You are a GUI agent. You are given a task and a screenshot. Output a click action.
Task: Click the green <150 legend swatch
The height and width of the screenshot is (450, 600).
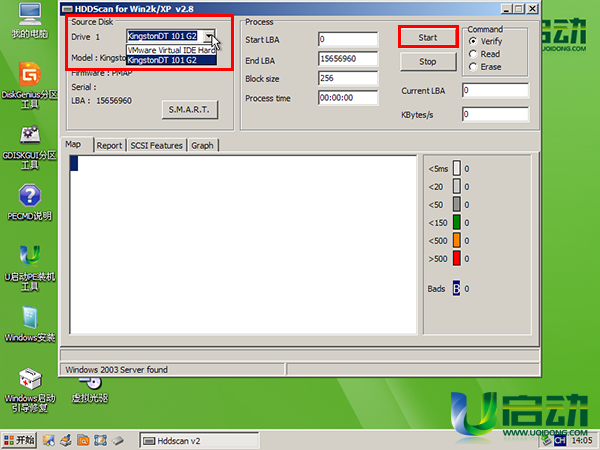[x=457, y=222]
